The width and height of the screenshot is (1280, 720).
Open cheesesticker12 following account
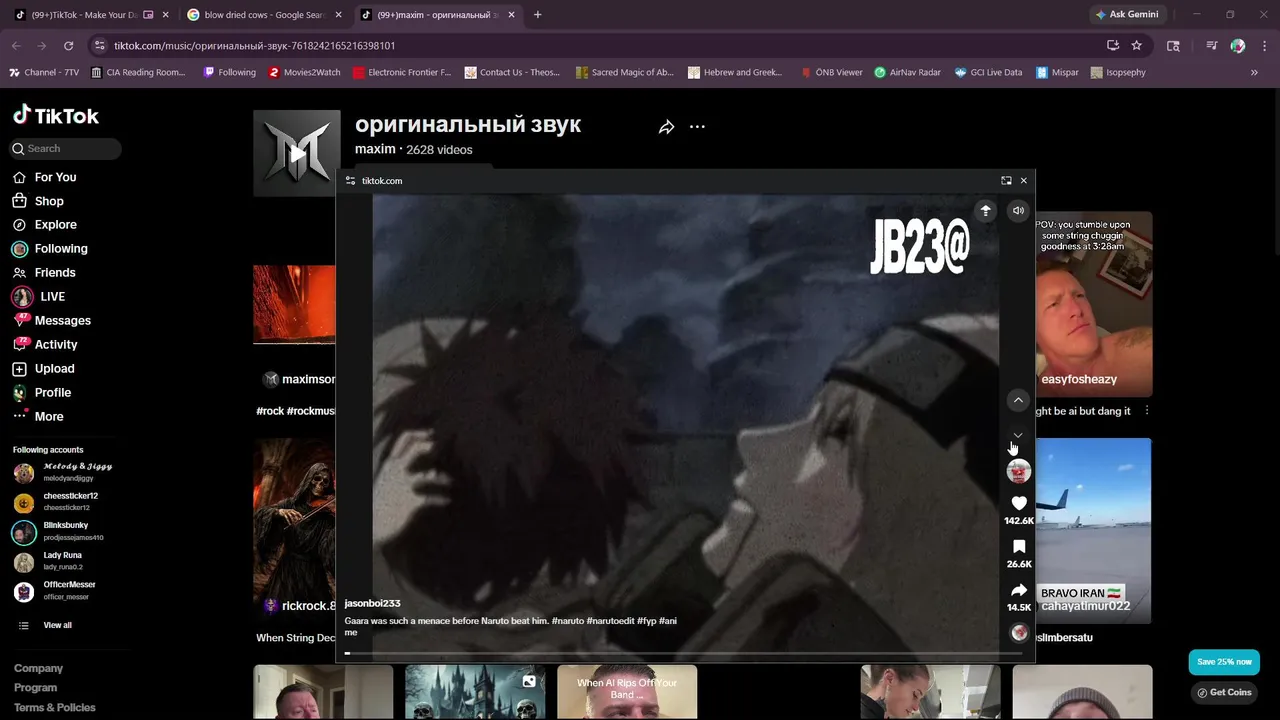pos(56,502)
